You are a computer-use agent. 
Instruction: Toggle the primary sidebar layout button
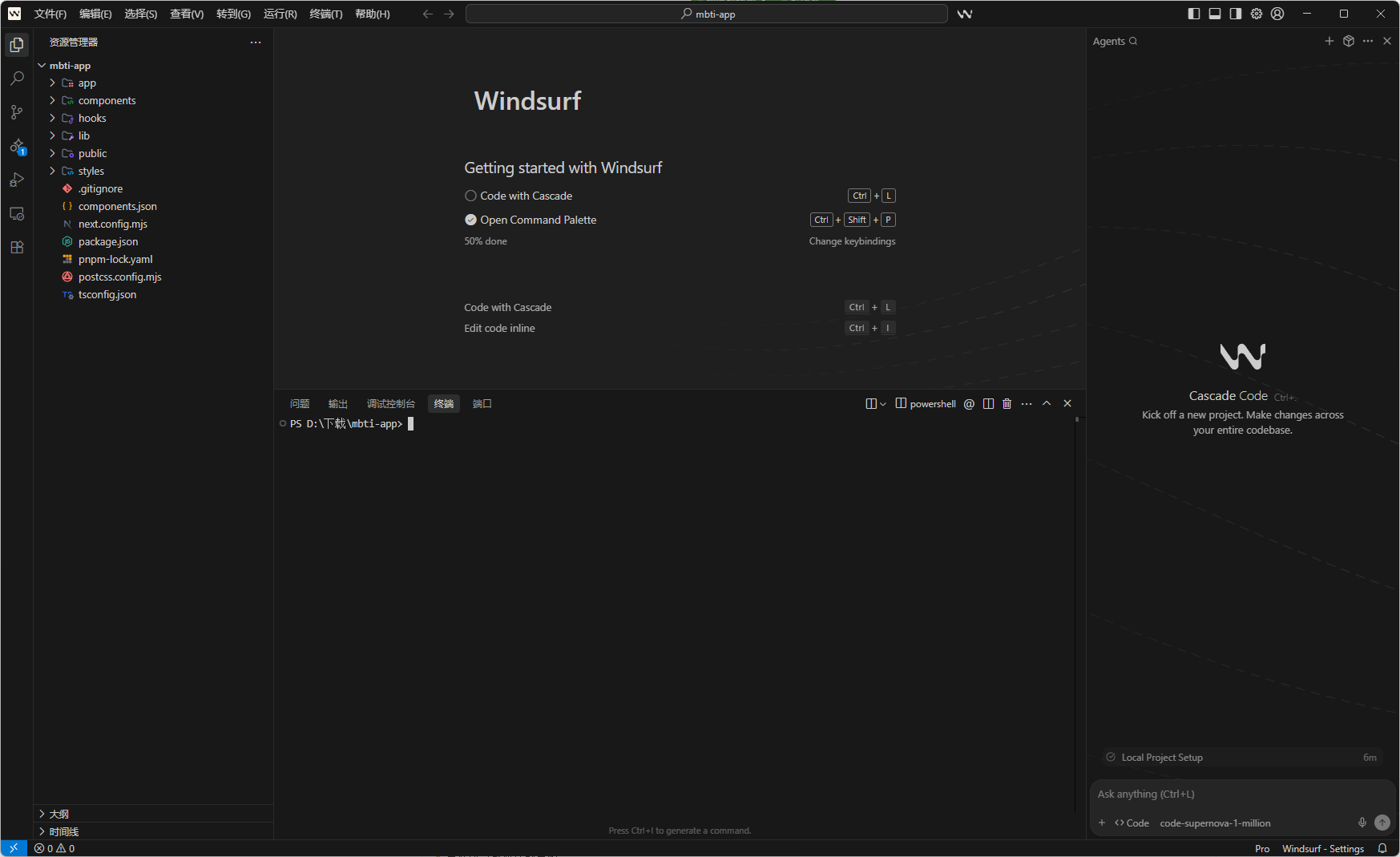pyautogui.click(x=1194, y=14)
